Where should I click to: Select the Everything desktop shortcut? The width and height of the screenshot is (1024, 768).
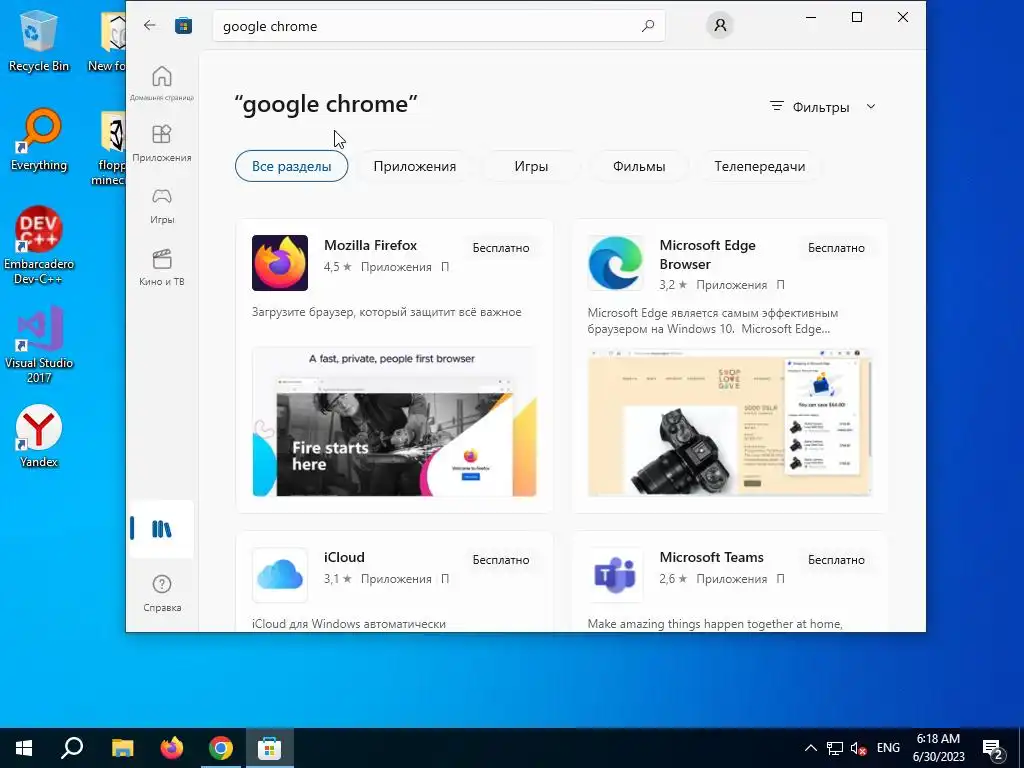point(39,140)
